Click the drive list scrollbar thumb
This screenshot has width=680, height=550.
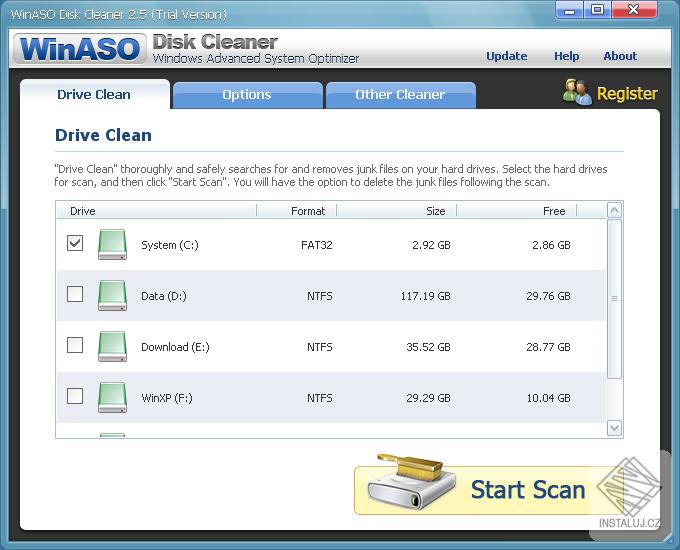click(614, 298)
